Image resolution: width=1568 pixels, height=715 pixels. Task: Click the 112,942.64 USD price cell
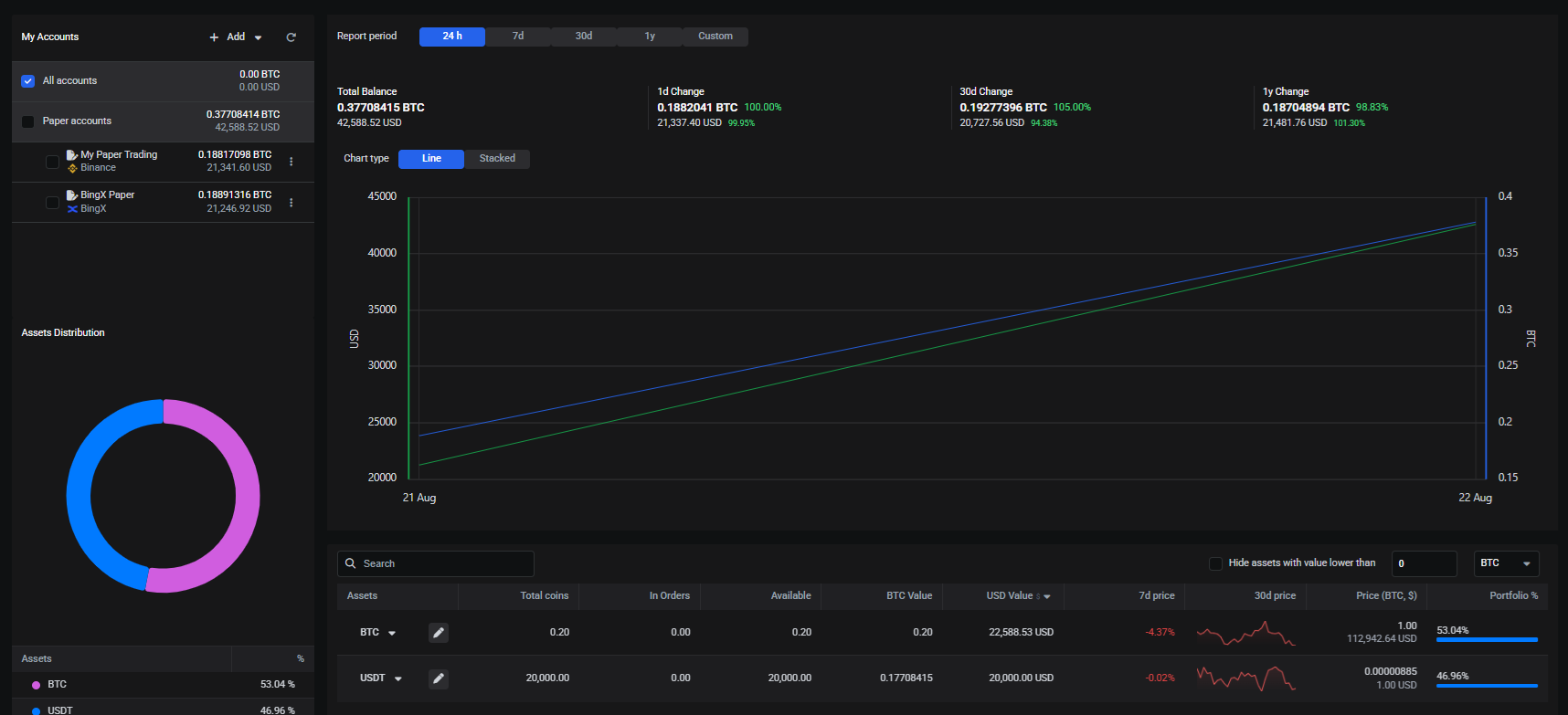tap(1382, 639)
